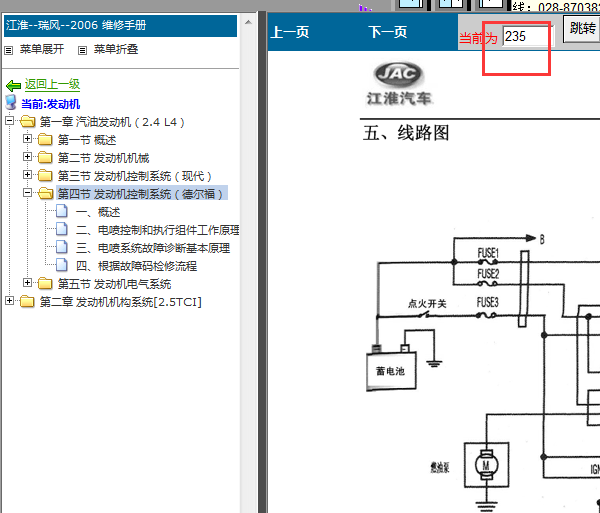Select 第五节 发动机电气系统 folder label
Screen dimensions: 600x513
114,284
